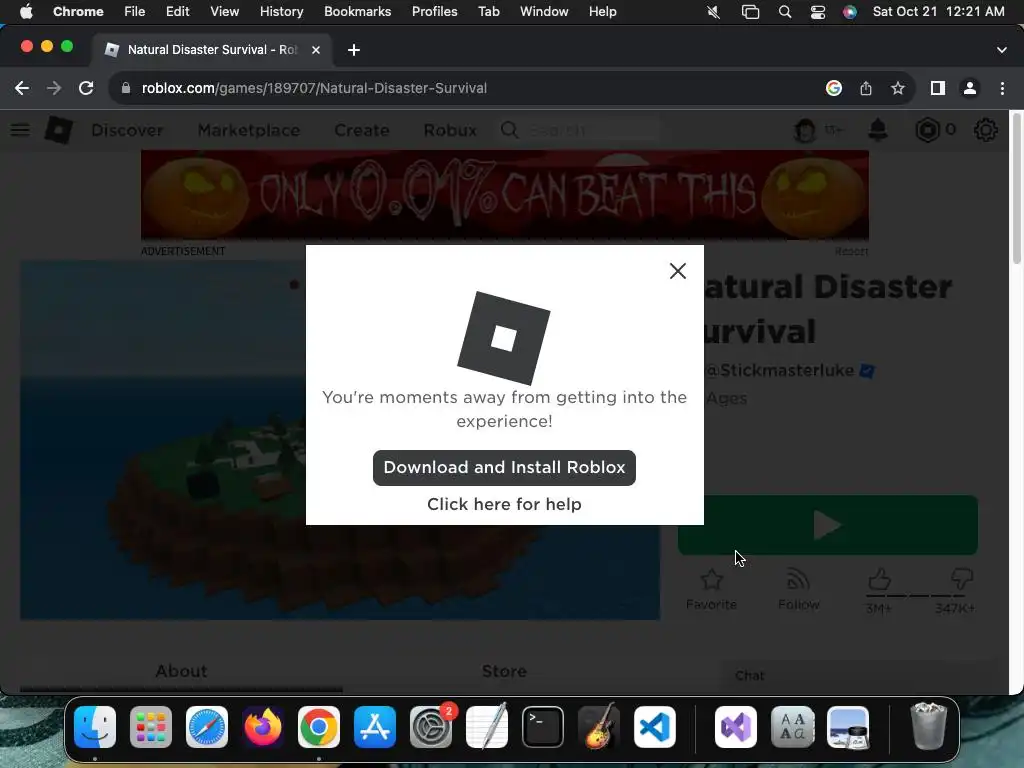Favorite this experience with the star
This screenshot has width=1024, height=768.
point(711,589)
